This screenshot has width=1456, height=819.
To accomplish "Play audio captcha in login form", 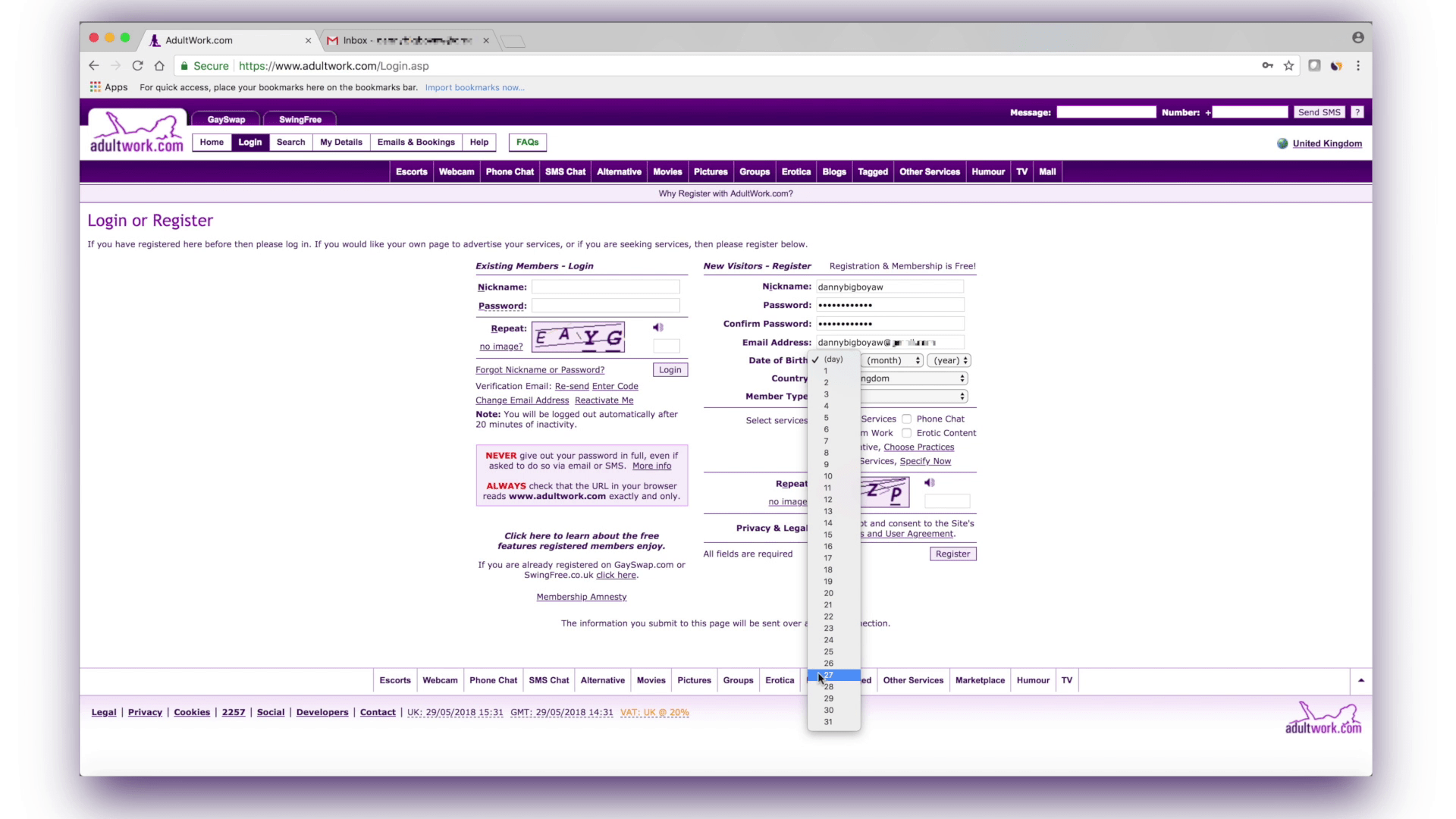I will pos(657,328).
